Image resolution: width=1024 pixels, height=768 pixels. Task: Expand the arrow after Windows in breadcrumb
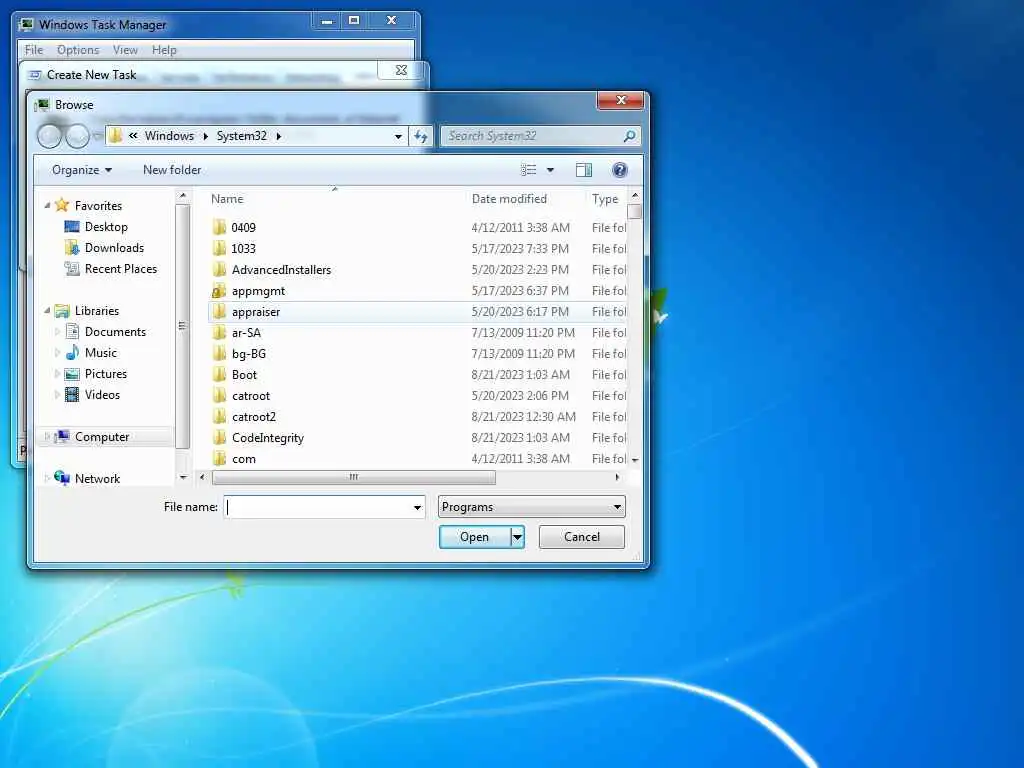pos(205,136)
